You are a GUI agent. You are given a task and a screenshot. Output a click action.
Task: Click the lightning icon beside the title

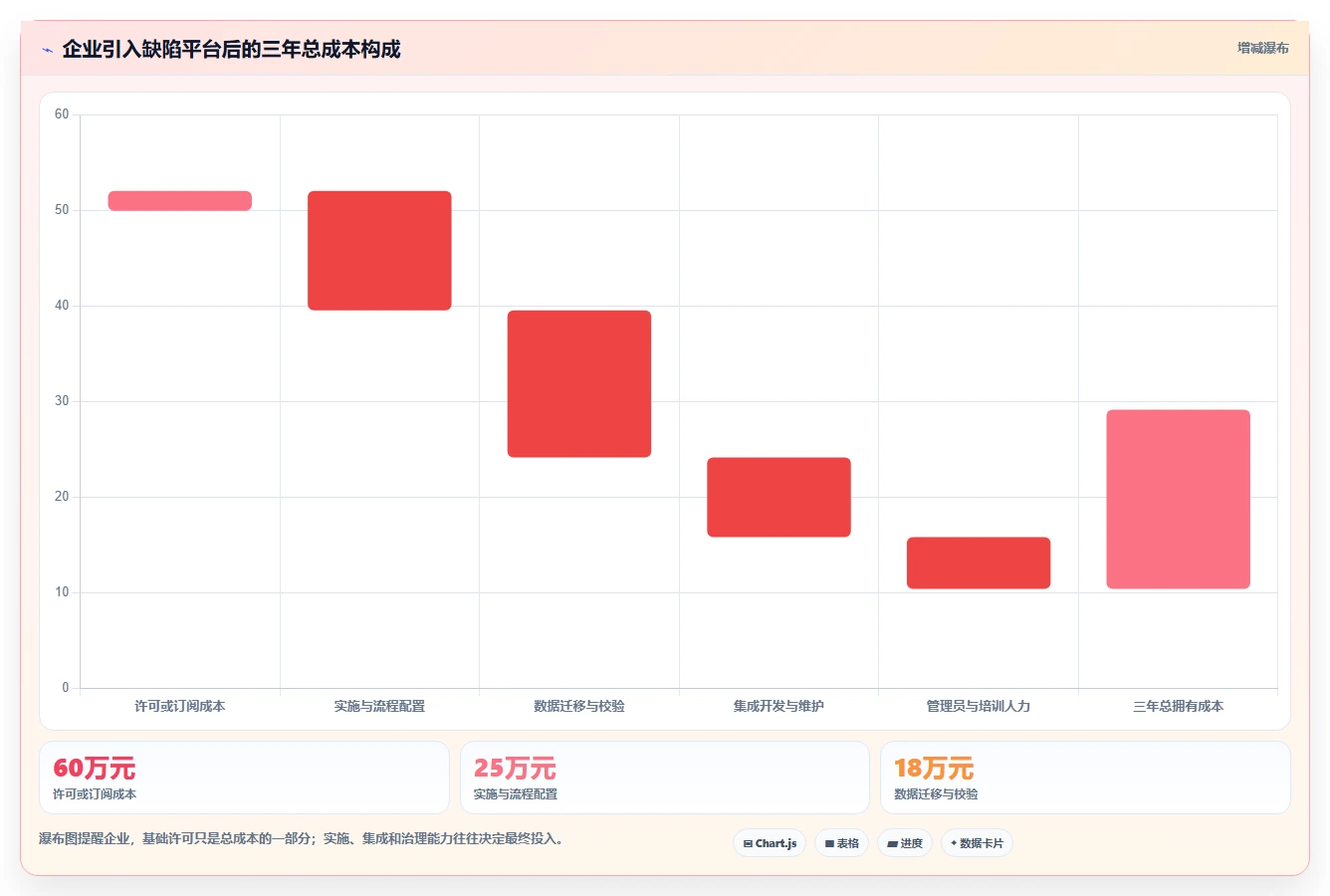(x=47, y=50)
